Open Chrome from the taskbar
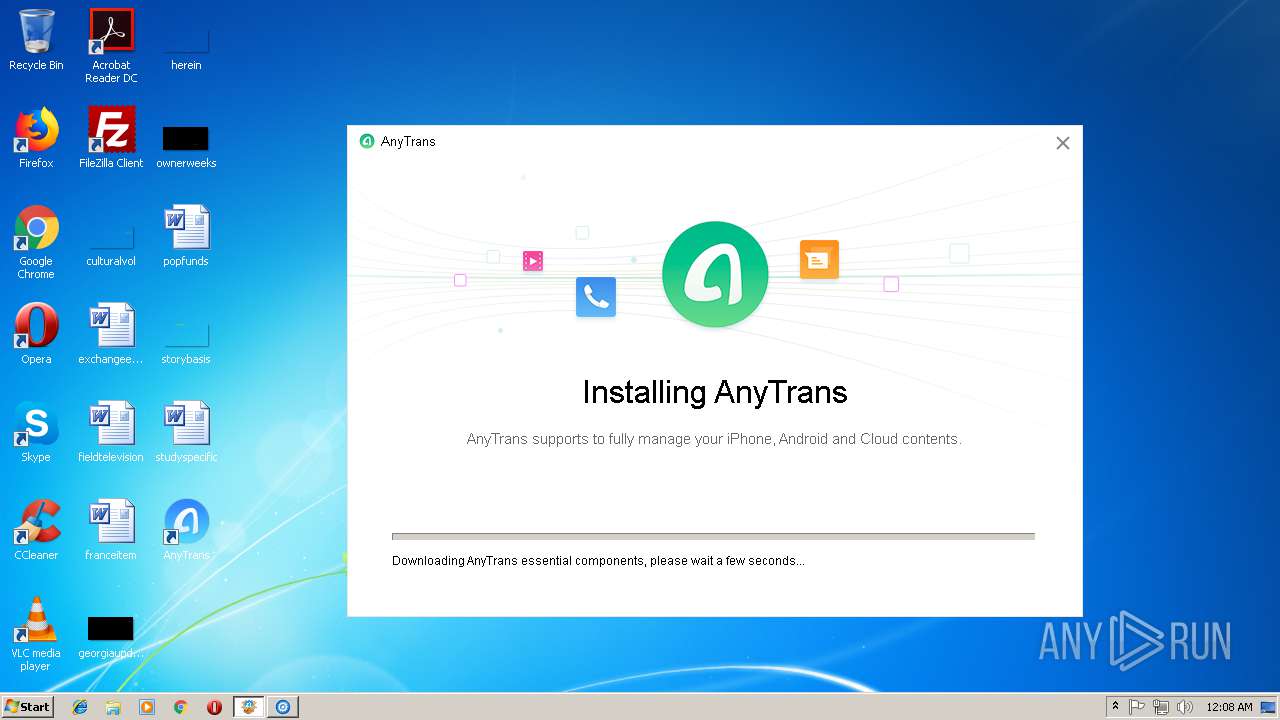1280x720 pixels. (x=181, y=707)
